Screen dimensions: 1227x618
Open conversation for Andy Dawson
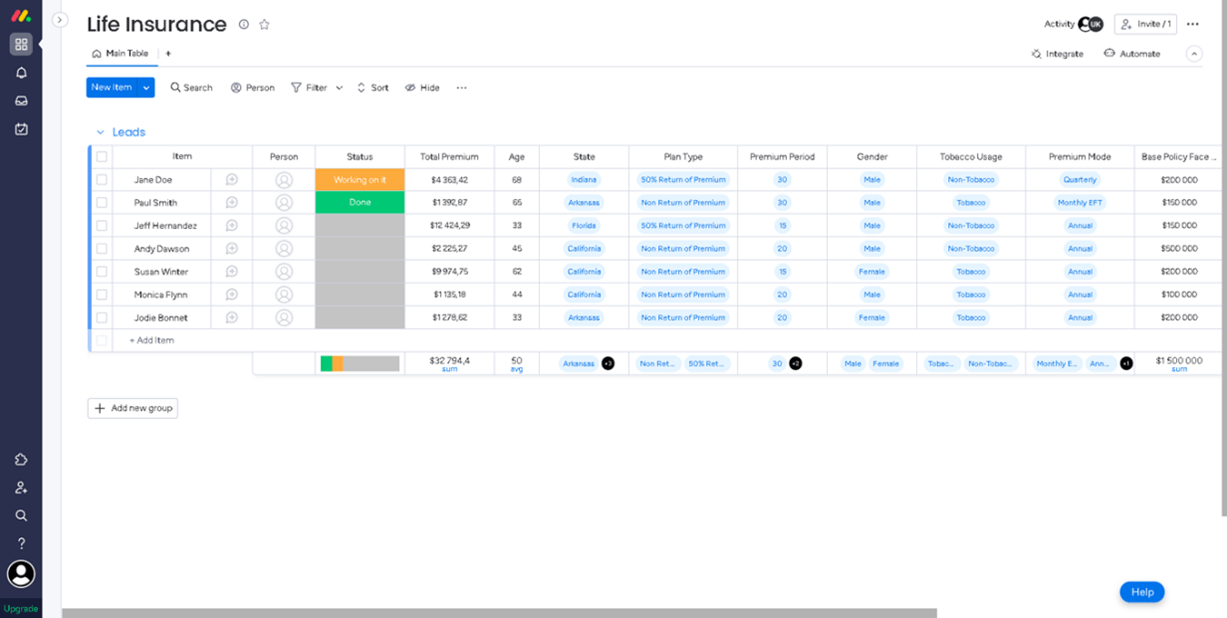[x=232, y=249]
